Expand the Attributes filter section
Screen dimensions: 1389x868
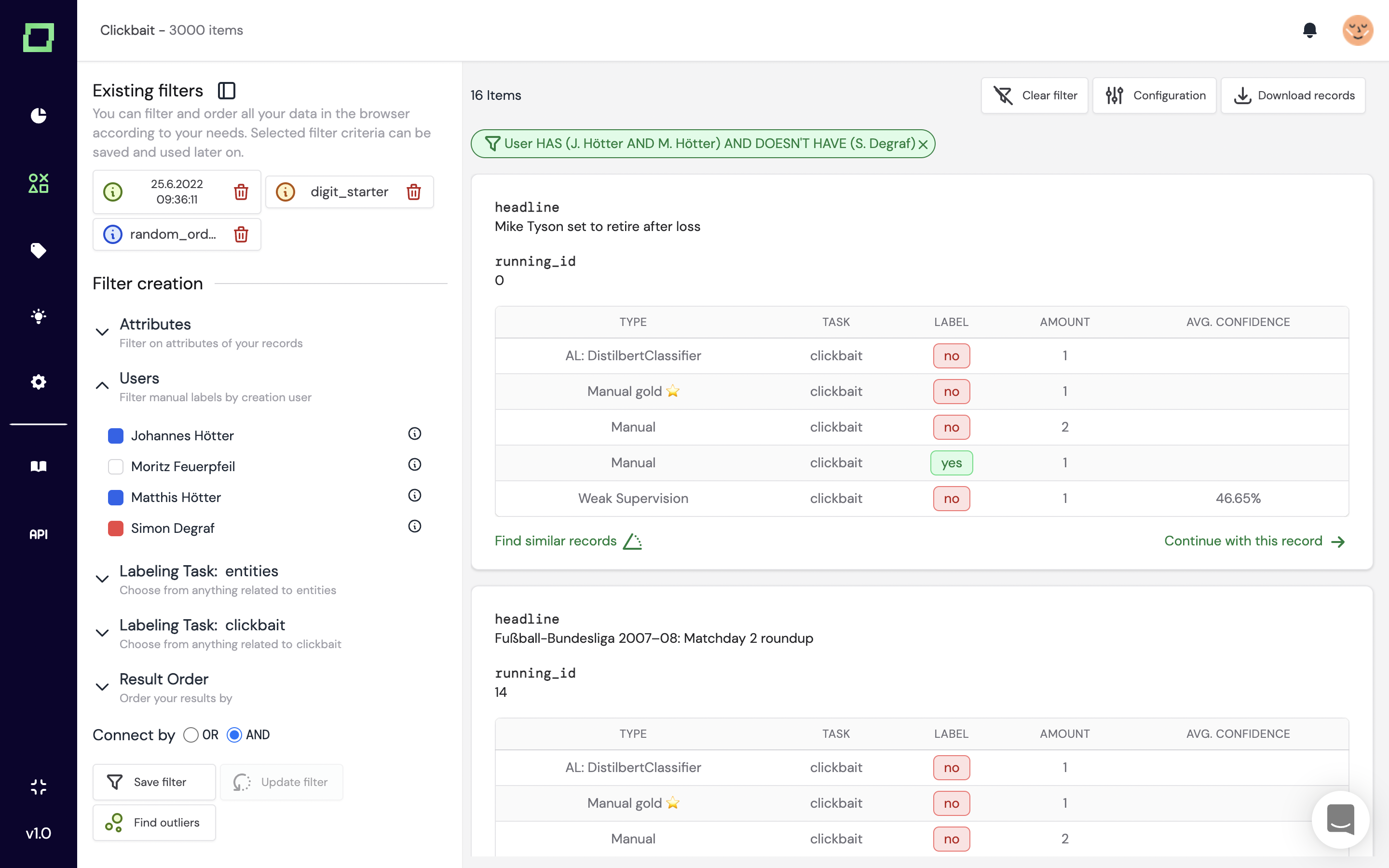(x=102, y=332)
